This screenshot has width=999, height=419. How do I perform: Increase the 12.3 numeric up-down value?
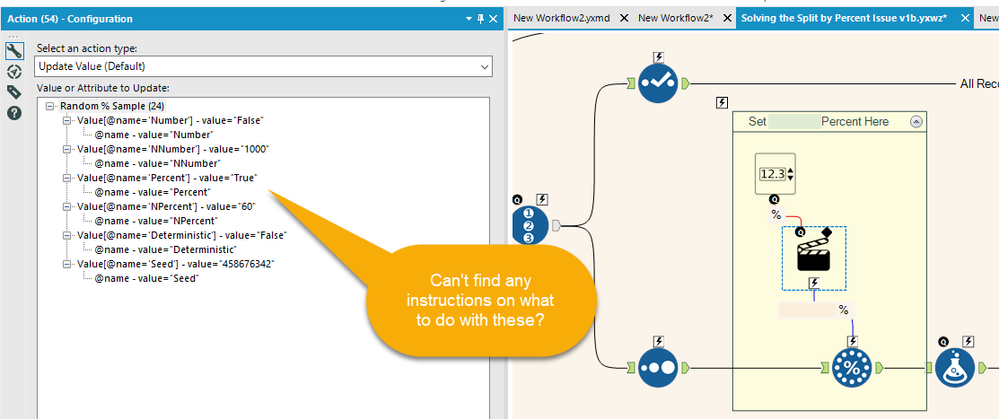(x=791, y=170)
